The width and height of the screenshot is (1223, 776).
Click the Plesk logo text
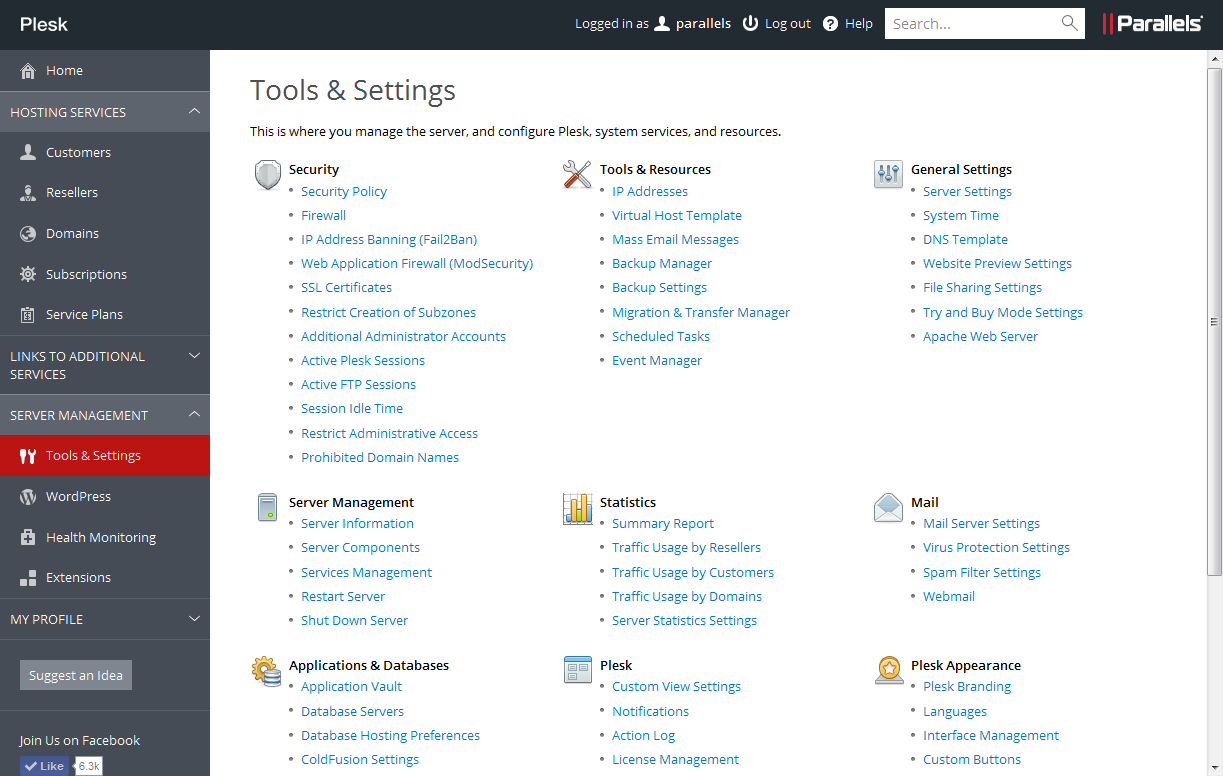coord(44,24)
